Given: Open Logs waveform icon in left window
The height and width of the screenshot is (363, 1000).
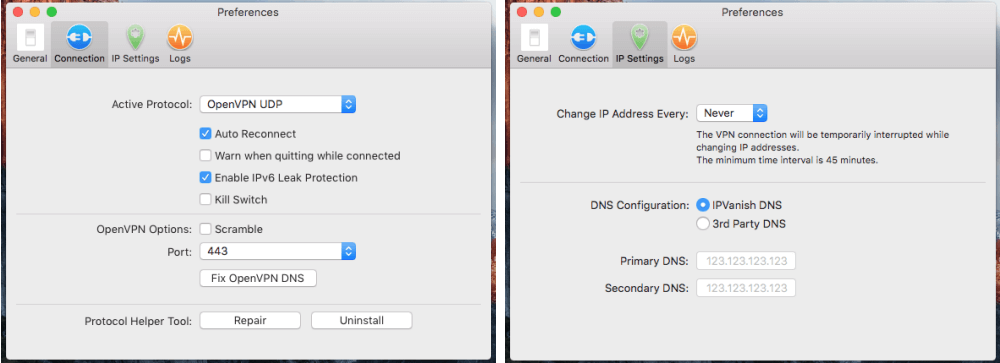Looking at the screenshot, I should tap(180, 38).
